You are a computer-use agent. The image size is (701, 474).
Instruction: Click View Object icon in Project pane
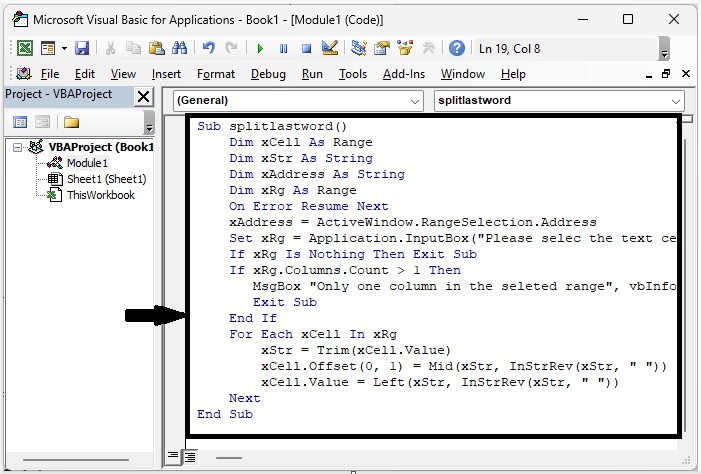point(42,122)
